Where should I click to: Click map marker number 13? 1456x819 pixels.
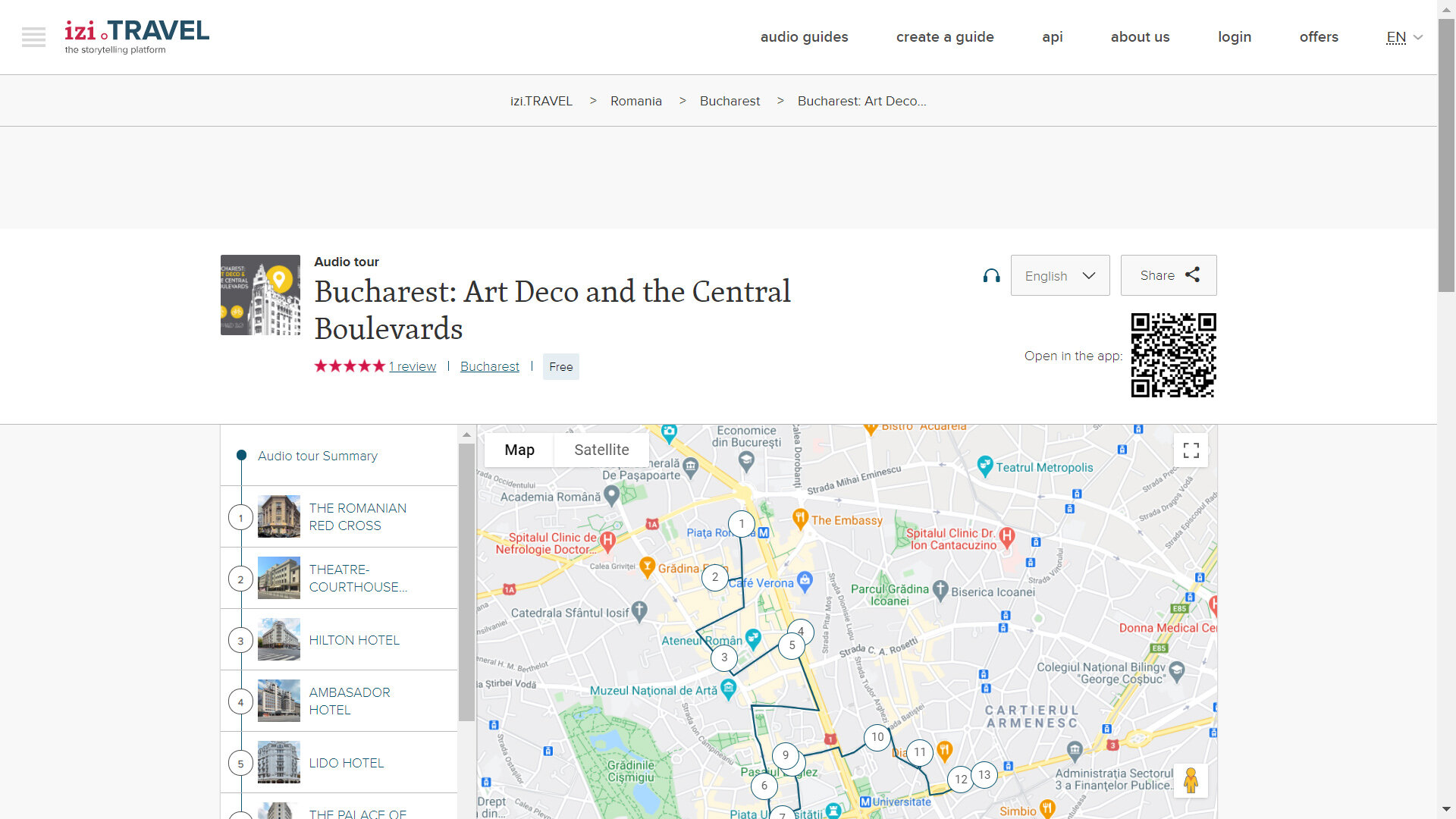[x=984, y=774]
